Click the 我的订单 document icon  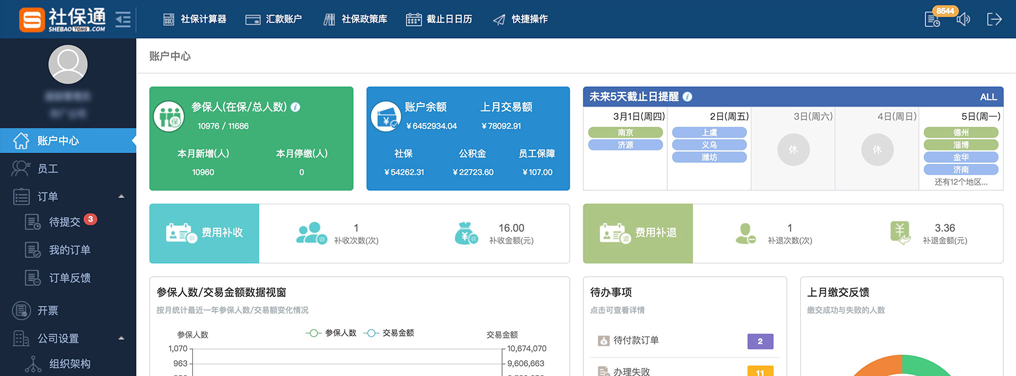pyautogui.click(x=33, y=250)
